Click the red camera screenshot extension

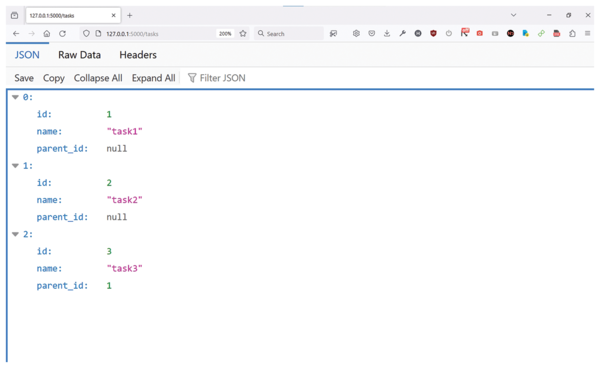click(479, 34)
